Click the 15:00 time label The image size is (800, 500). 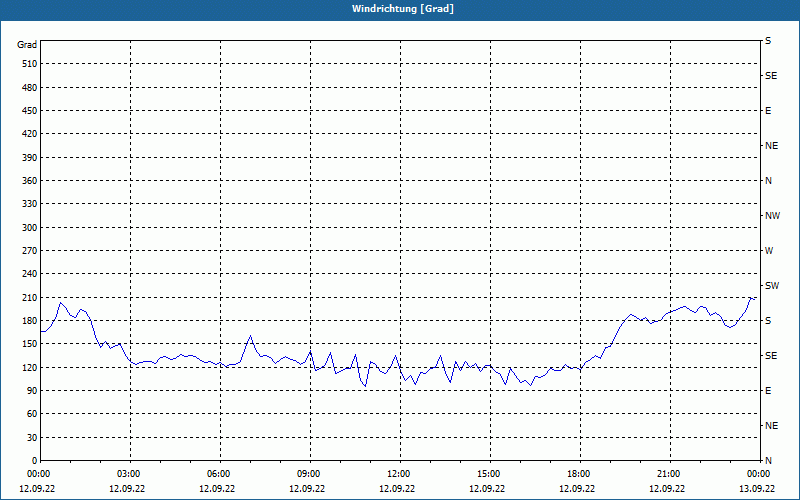tap(490, 473)
